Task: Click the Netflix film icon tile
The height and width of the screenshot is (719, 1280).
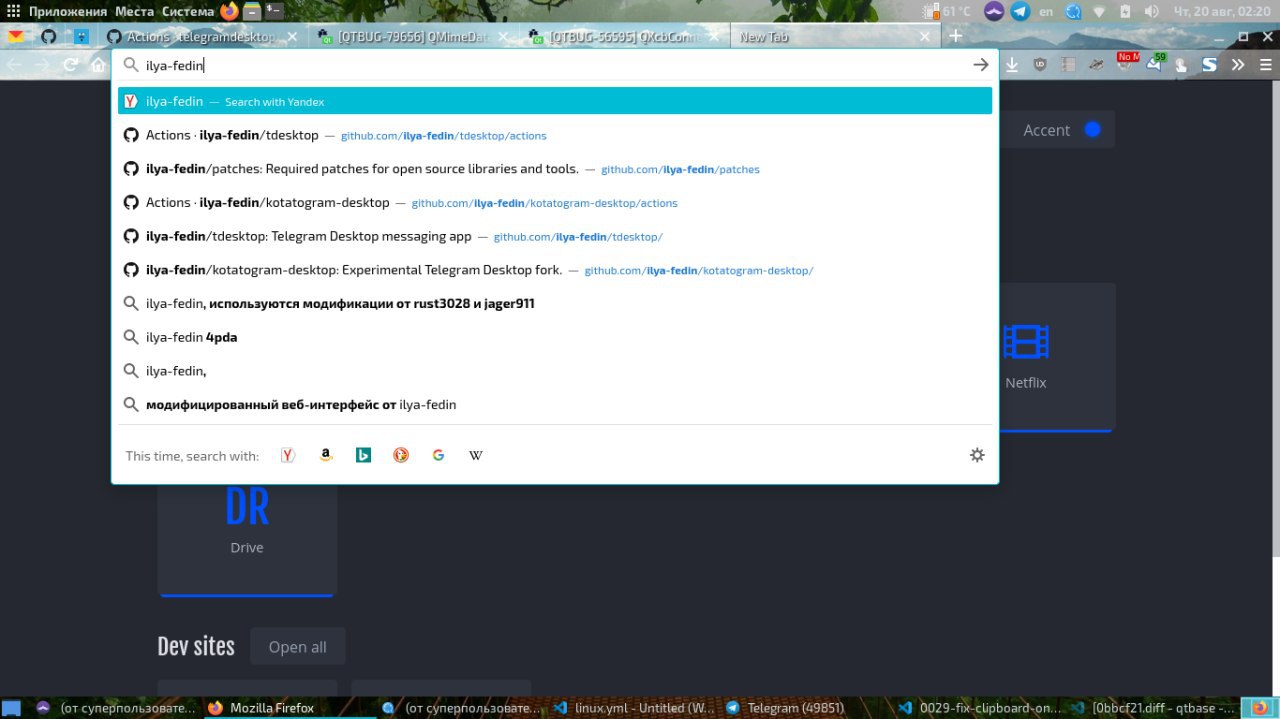Action: click(1026, 342)
